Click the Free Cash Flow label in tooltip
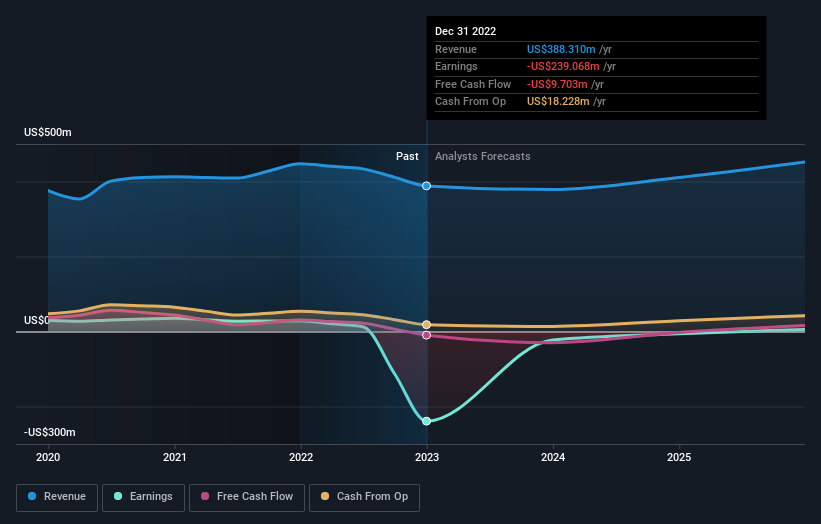Image resolution: width=821 pixels, height=524 pixels. pos(473,84)
